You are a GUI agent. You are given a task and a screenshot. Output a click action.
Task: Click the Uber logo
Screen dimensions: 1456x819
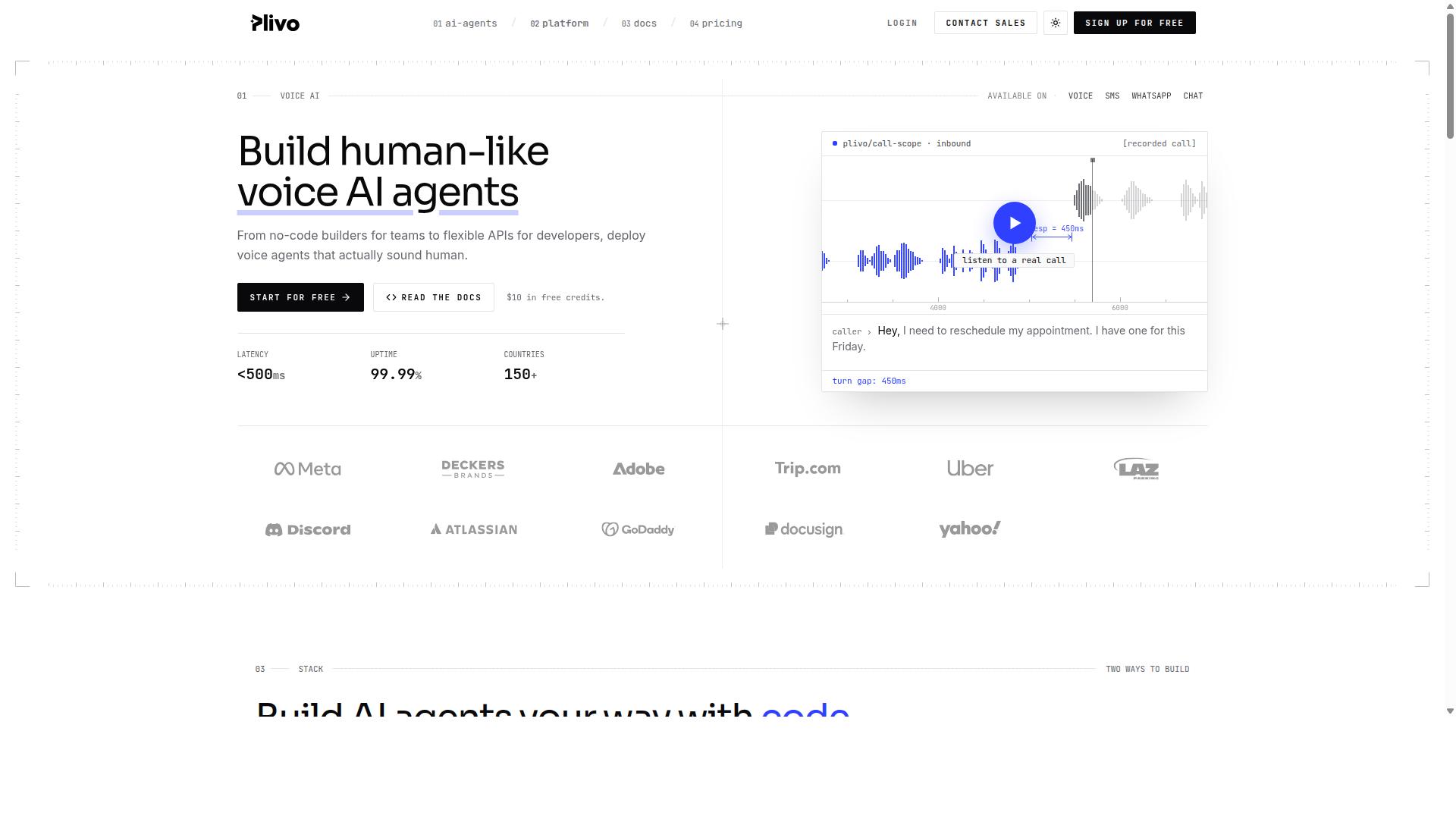tap(970, 469)
